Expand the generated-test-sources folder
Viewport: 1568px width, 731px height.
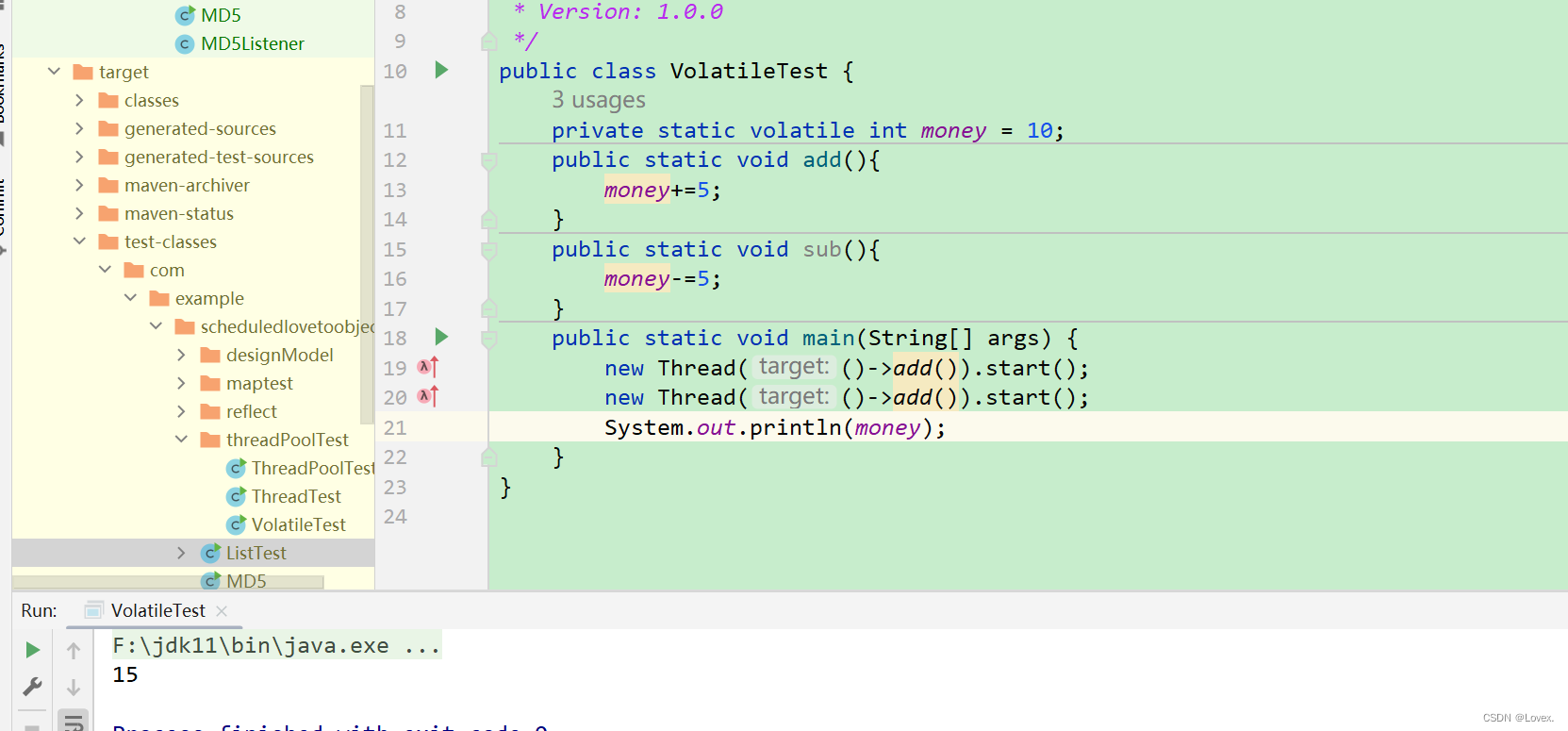79,157
